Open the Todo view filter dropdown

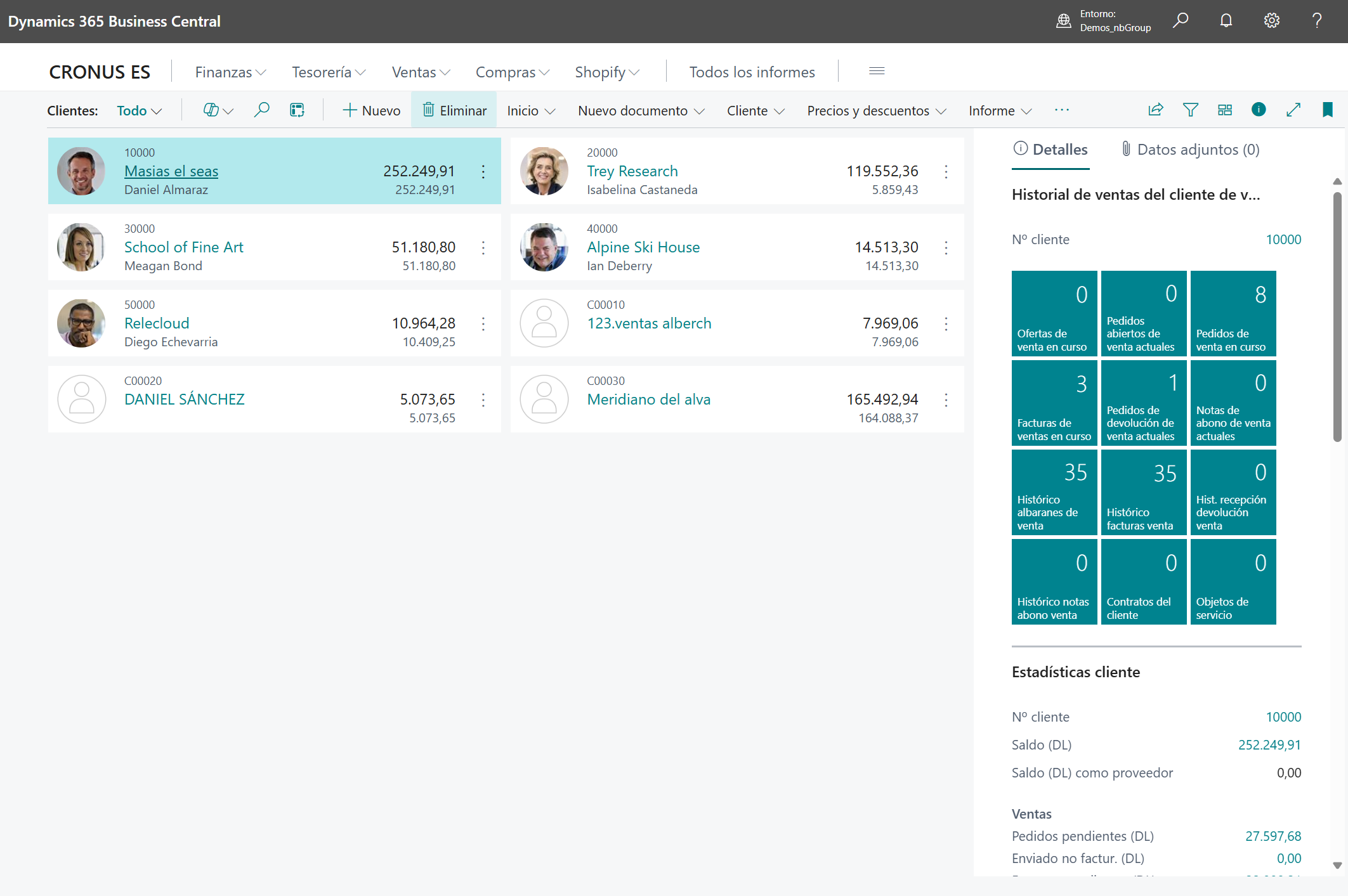(140, 110)
